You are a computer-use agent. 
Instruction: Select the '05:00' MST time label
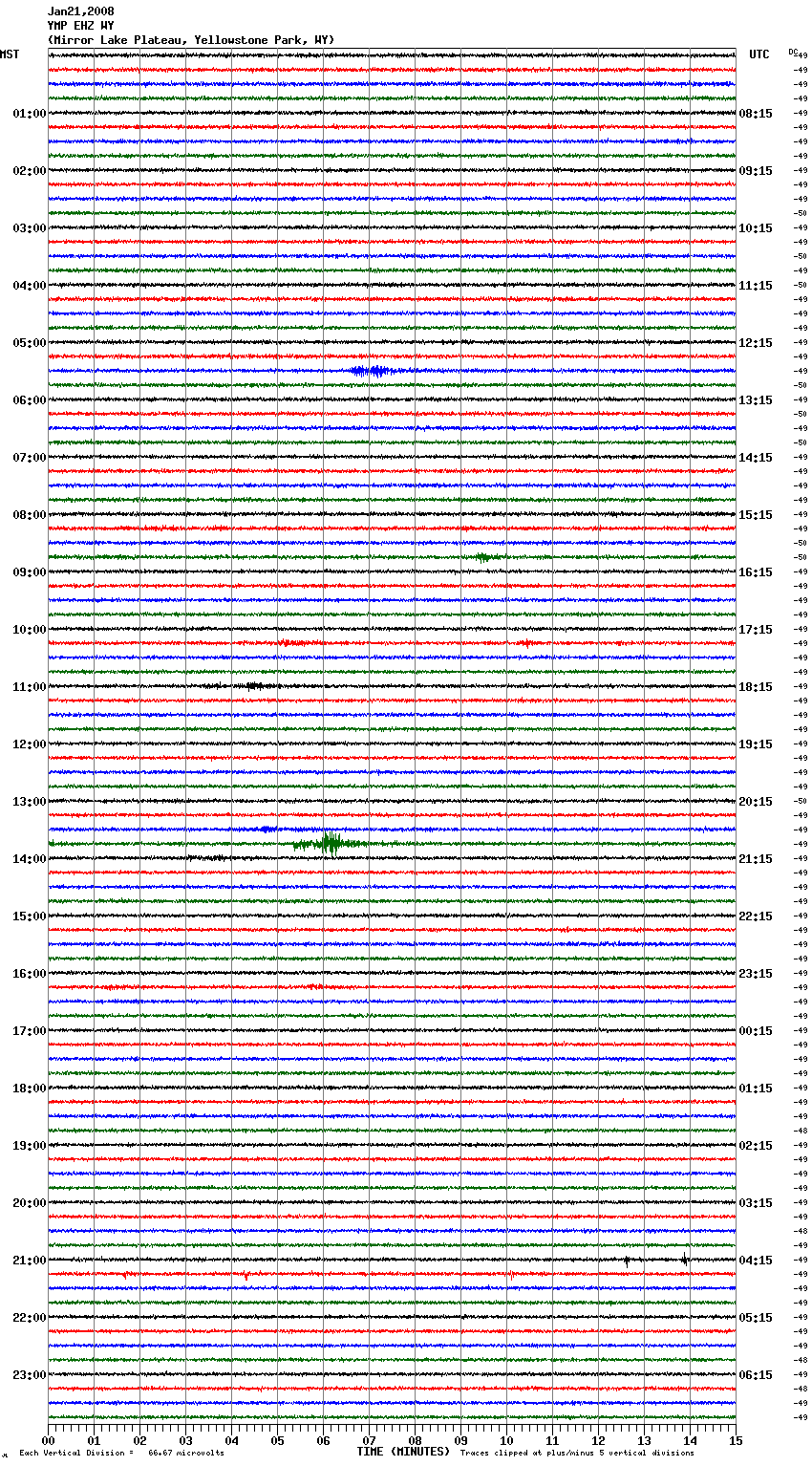30,343
